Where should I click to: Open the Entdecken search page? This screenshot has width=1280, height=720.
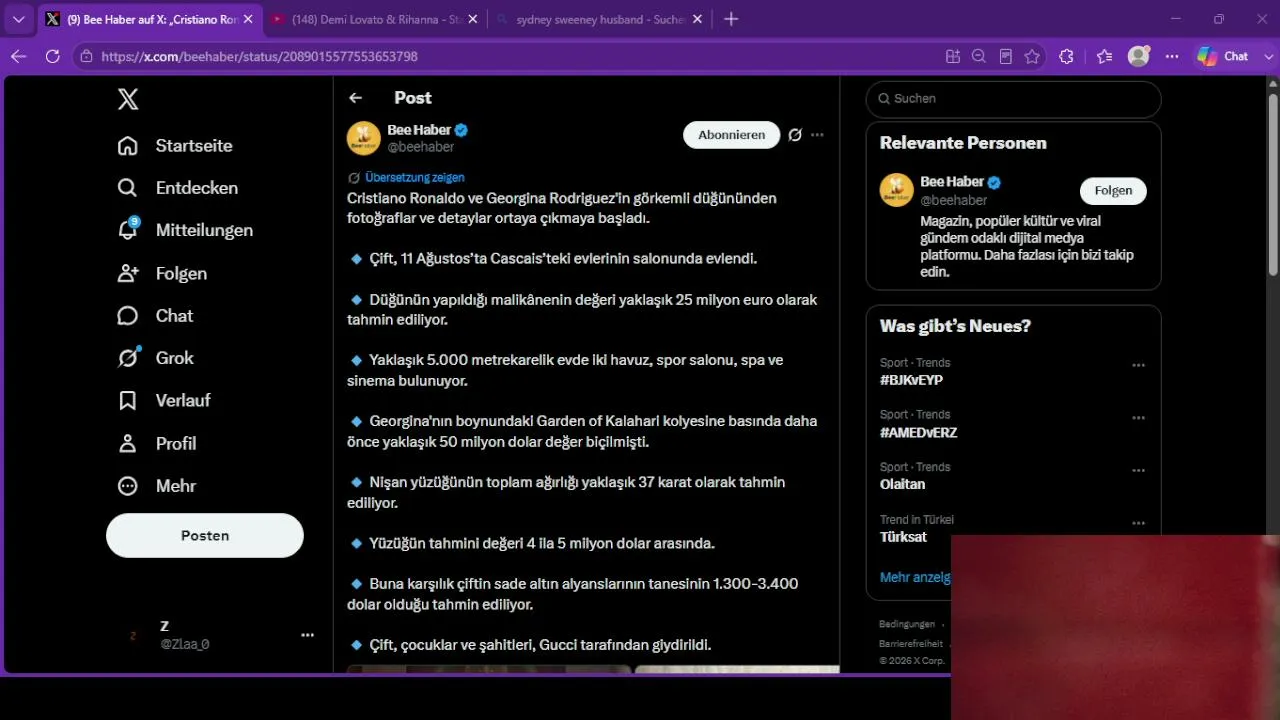pos(178,188)
